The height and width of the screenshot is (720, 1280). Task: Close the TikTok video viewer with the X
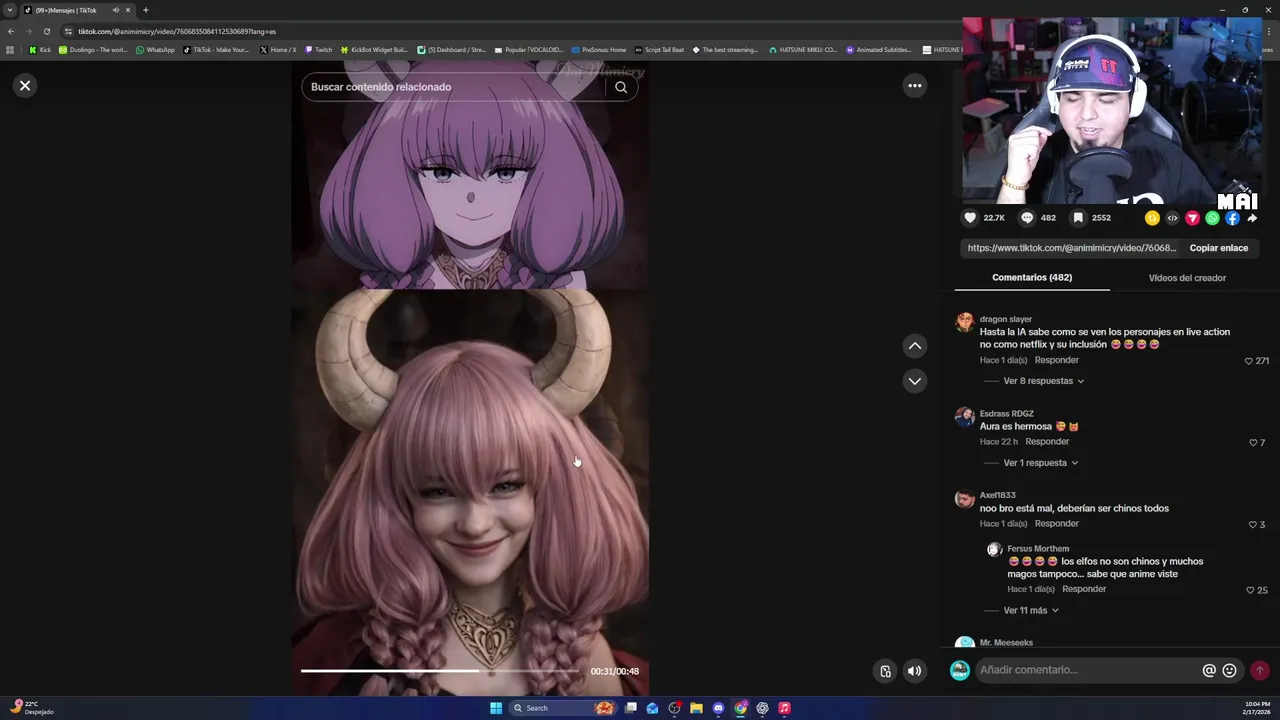pos(25,86)
